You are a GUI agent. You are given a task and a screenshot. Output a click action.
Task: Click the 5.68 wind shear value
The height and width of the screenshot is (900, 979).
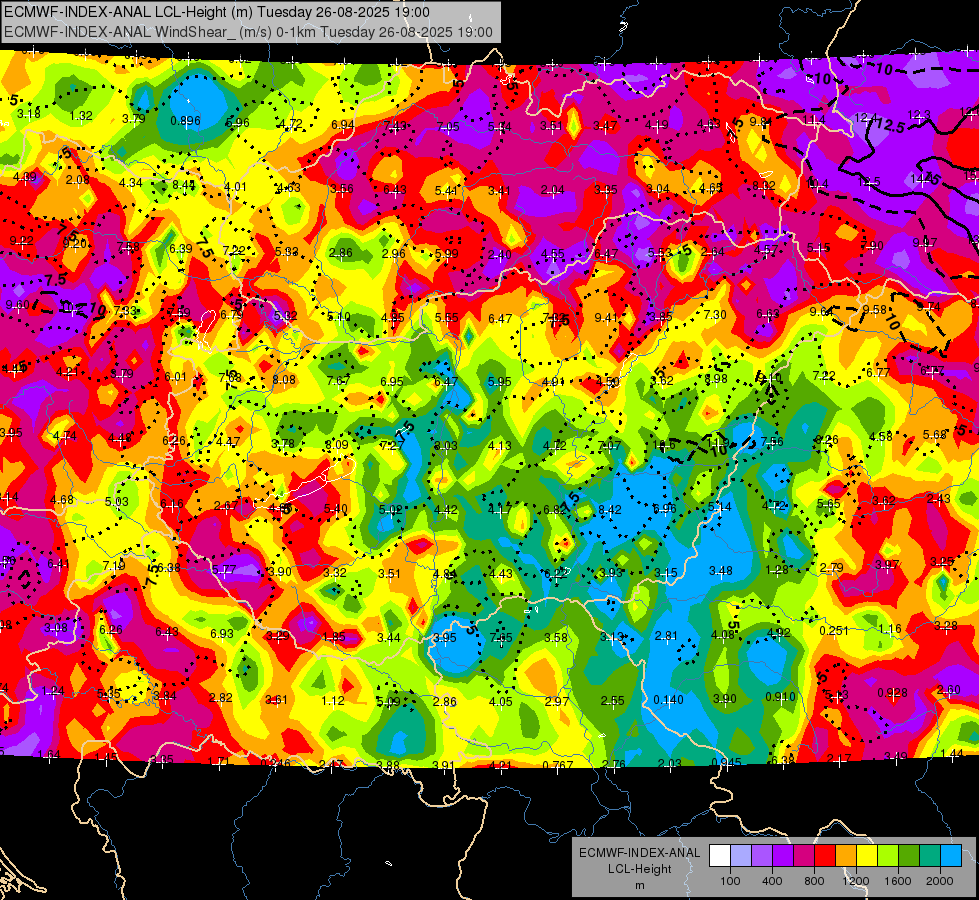click(935, 434)
